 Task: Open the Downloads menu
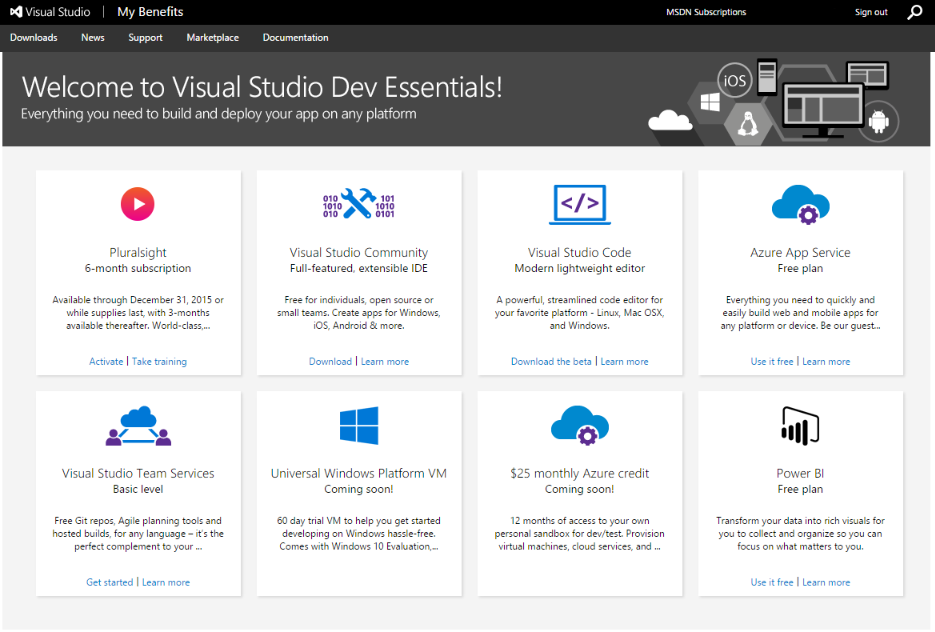pos(33,38)
